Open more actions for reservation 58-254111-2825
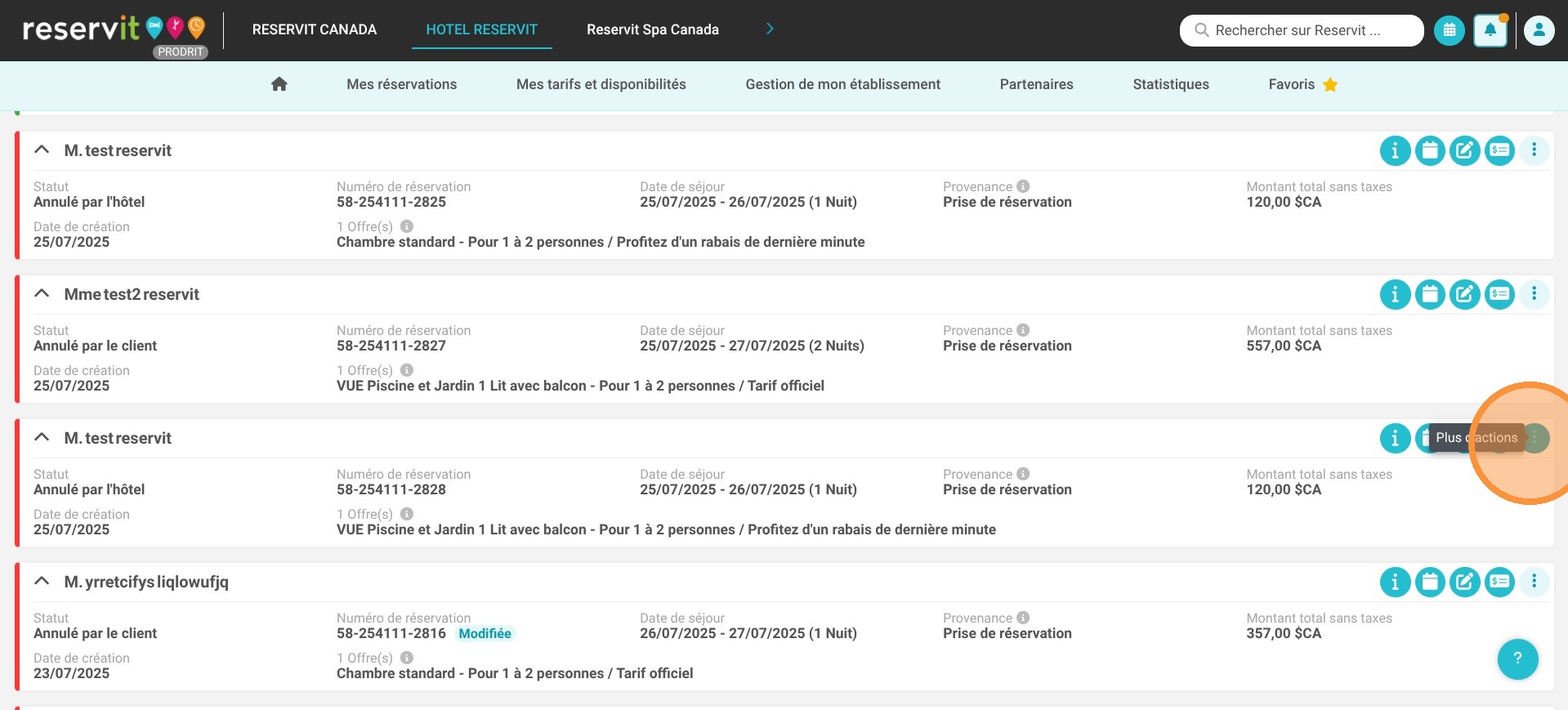The height and width of the screenshot is (710, 1568). [1534, 150]
